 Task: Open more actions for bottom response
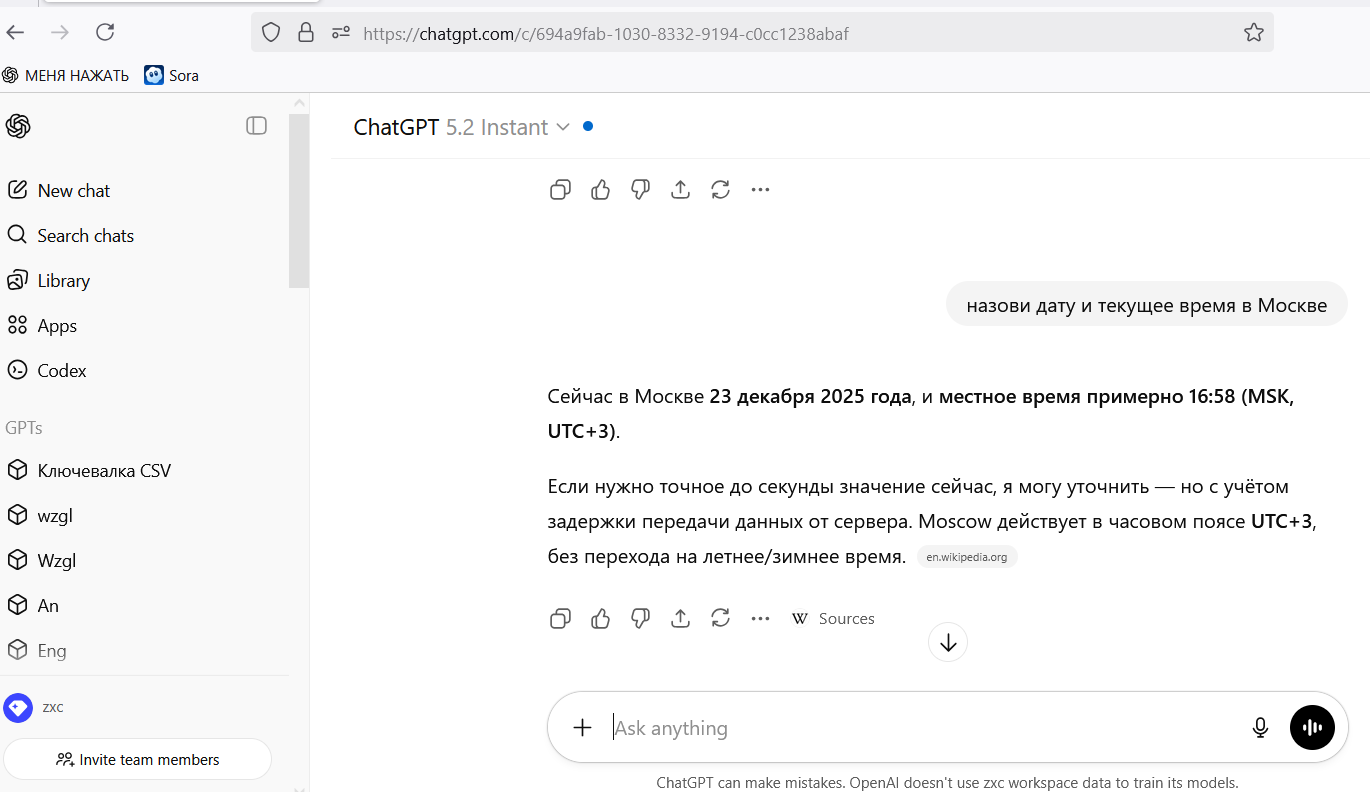click(760, 619)
